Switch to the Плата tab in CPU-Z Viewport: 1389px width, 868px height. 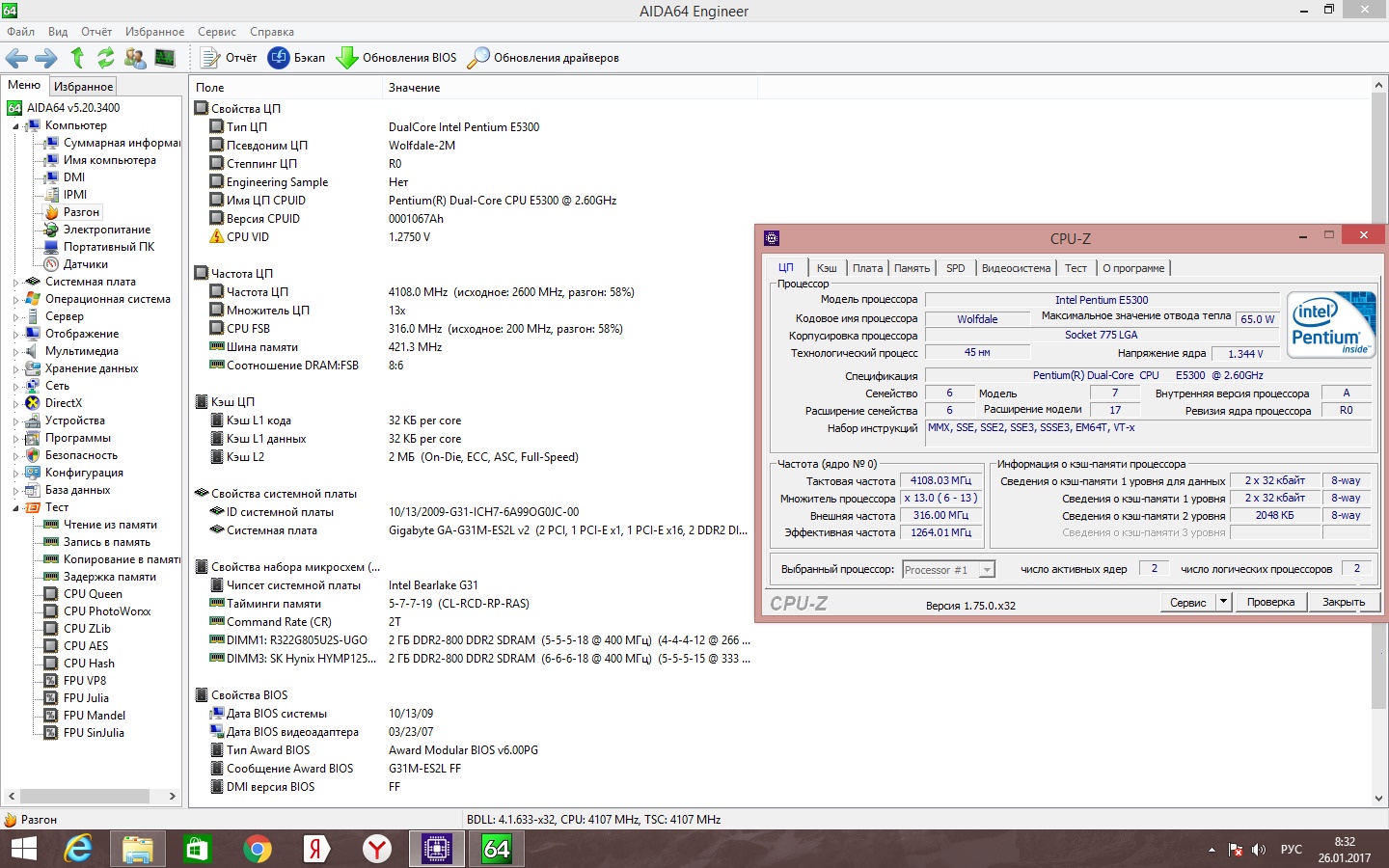867,268
